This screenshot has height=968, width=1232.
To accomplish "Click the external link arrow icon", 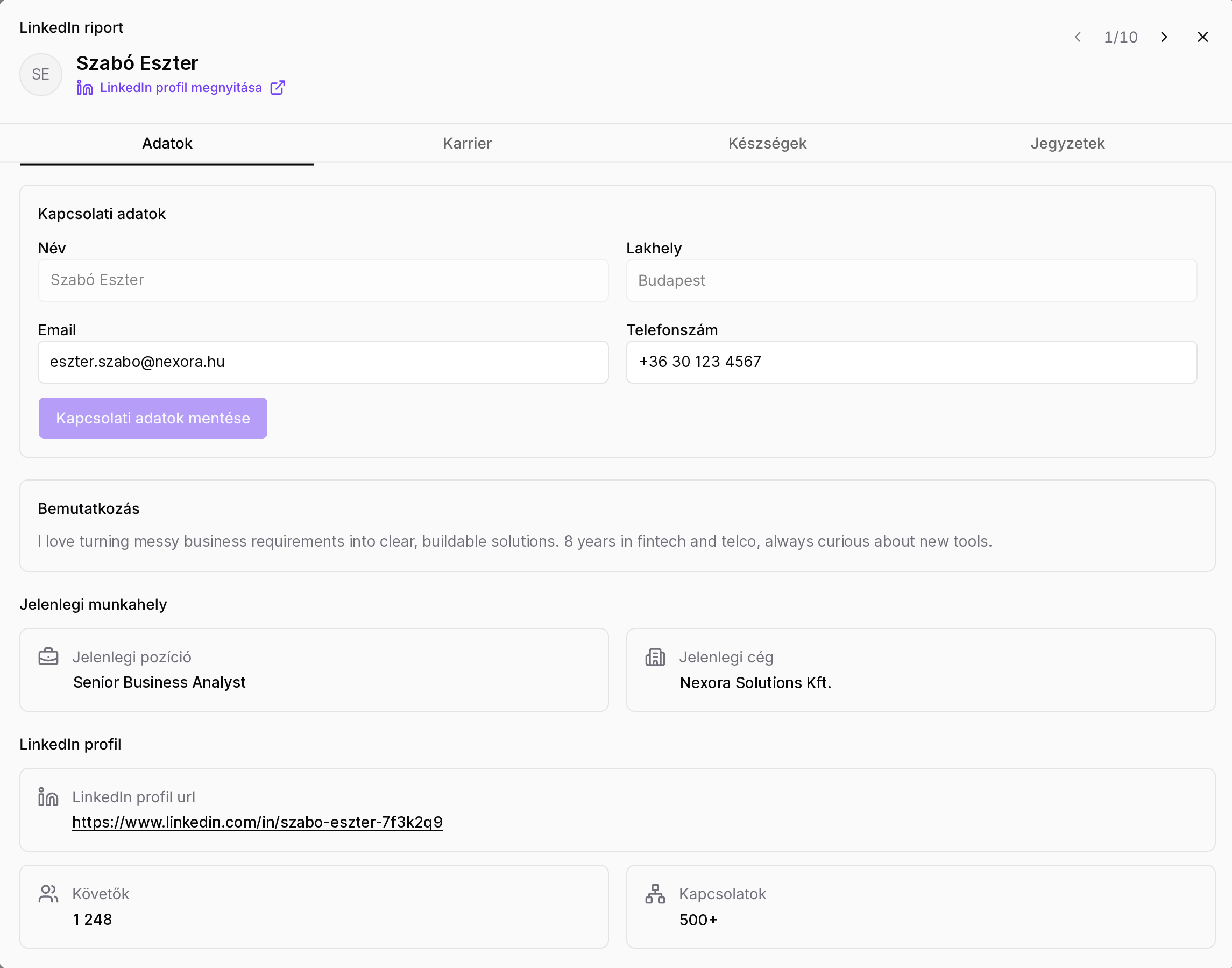I will pyautogui.click(x=277, y=87).
